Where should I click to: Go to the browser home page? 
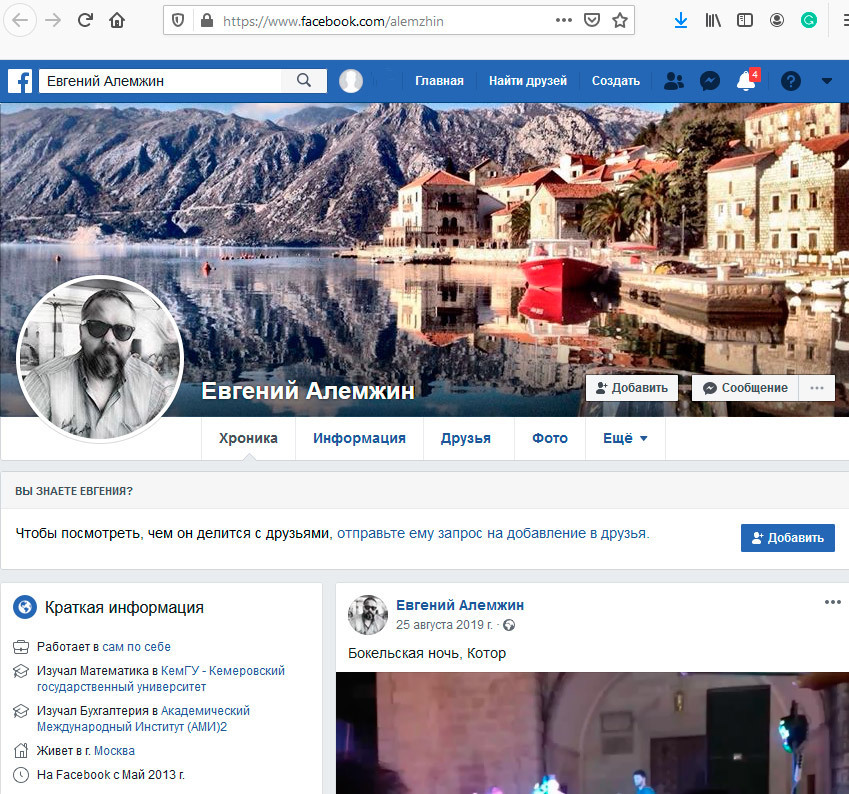click(x=117, y=20)
